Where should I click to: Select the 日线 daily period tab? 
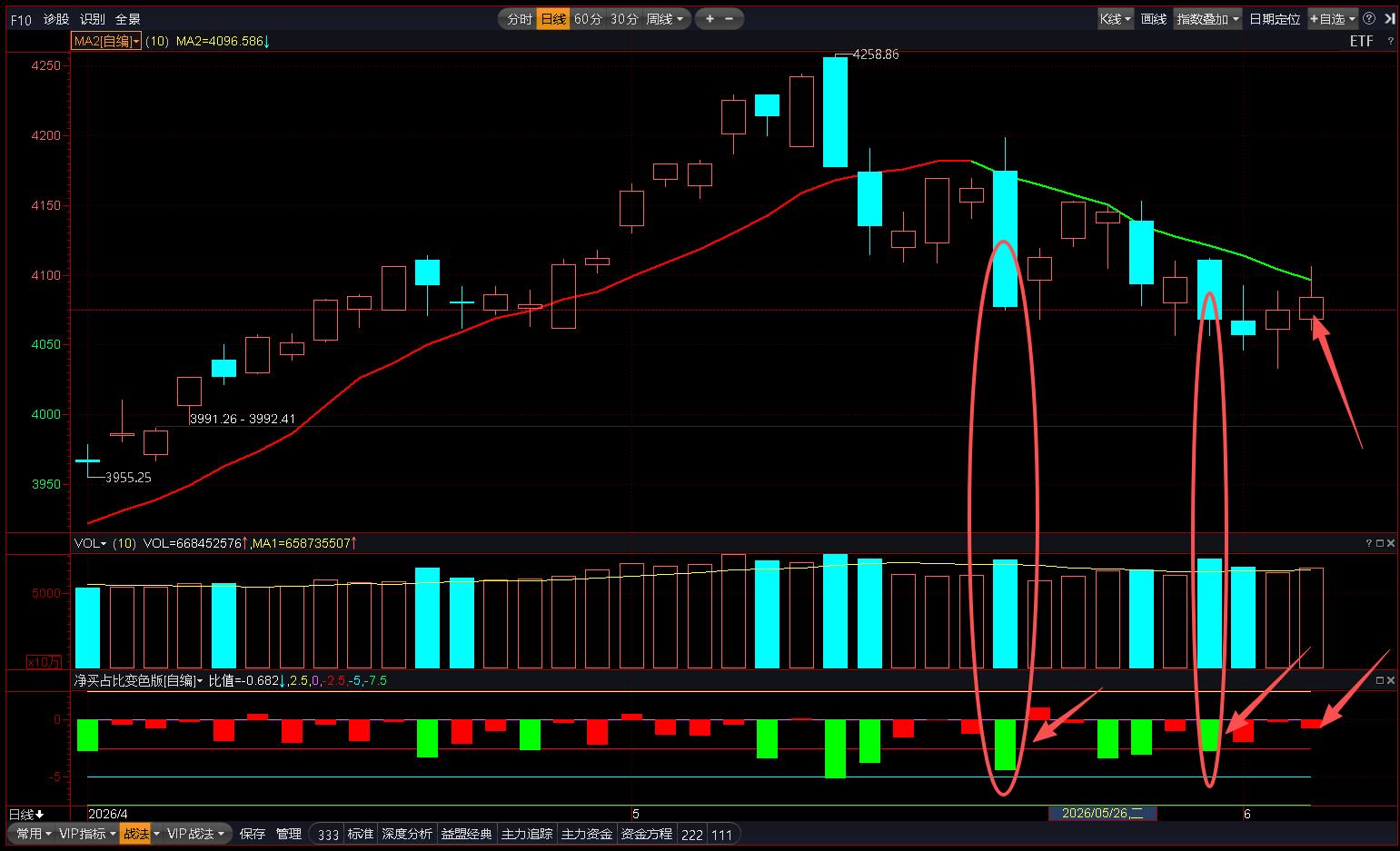[x=553, y=18]
